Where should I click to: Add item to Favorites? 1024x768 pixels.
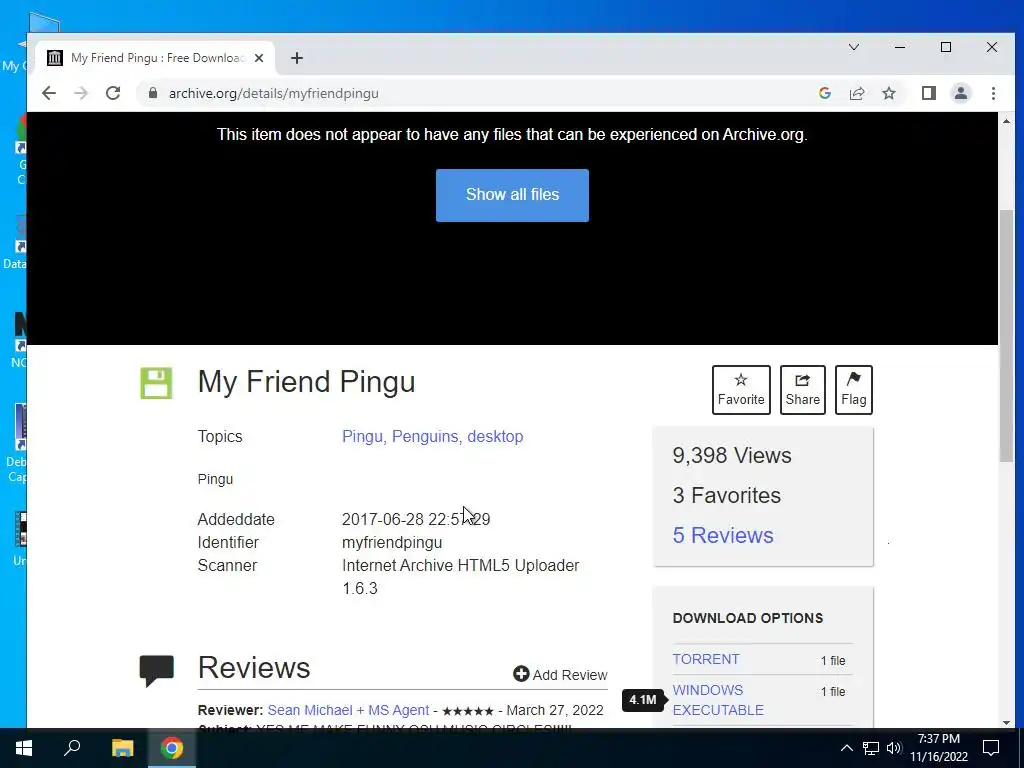[x=741, y=390]
